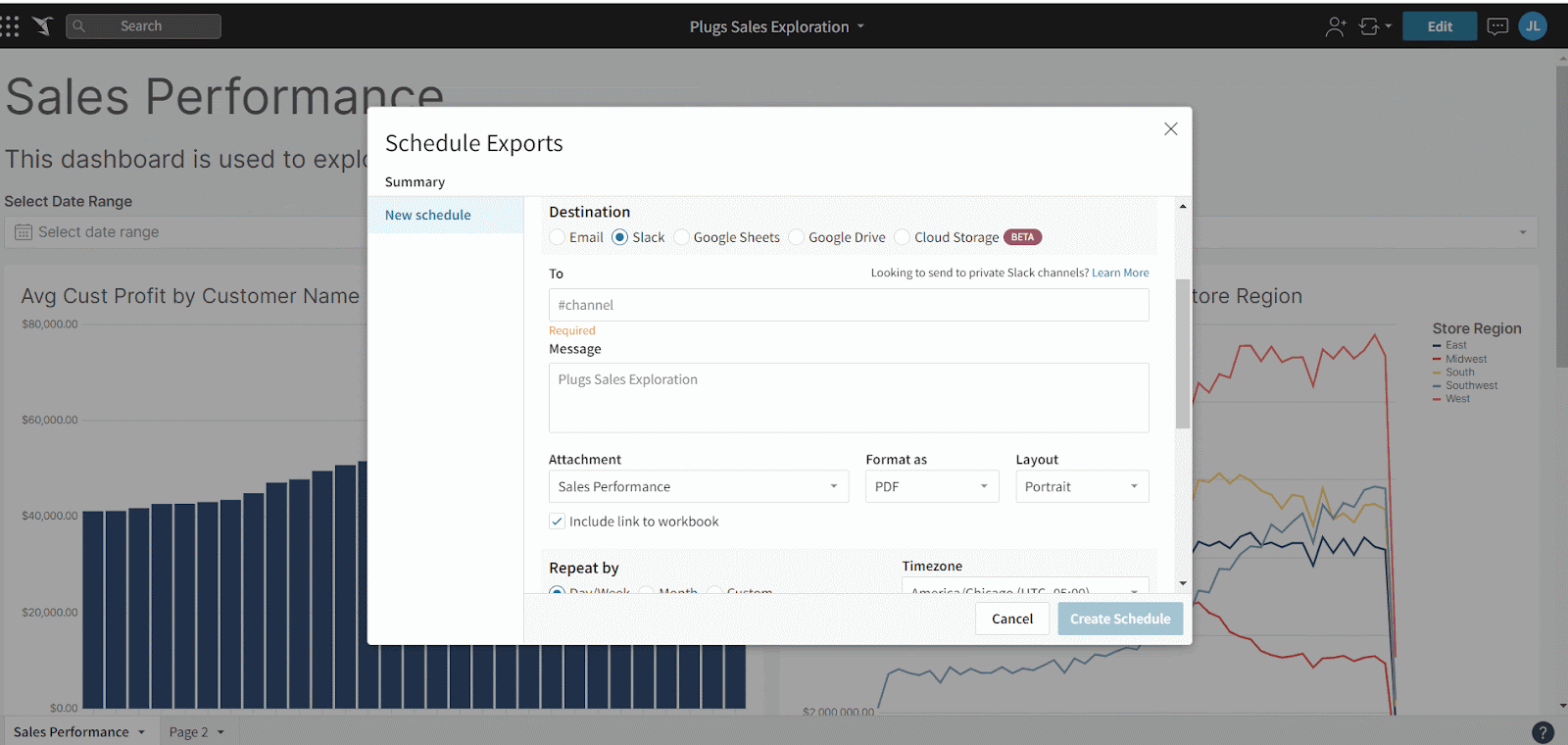
Task: Click the Create Schedule button
Action: [x=1120, y=619]
